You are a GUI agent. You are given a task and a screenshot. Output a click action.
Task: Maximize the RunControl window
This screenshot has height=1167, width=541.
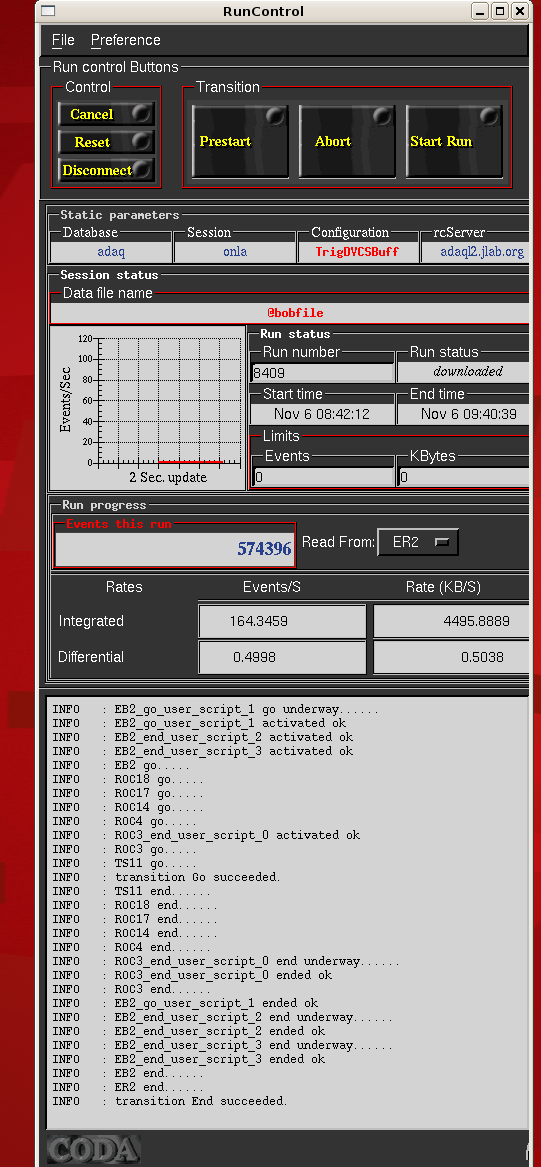coord(501,10)
